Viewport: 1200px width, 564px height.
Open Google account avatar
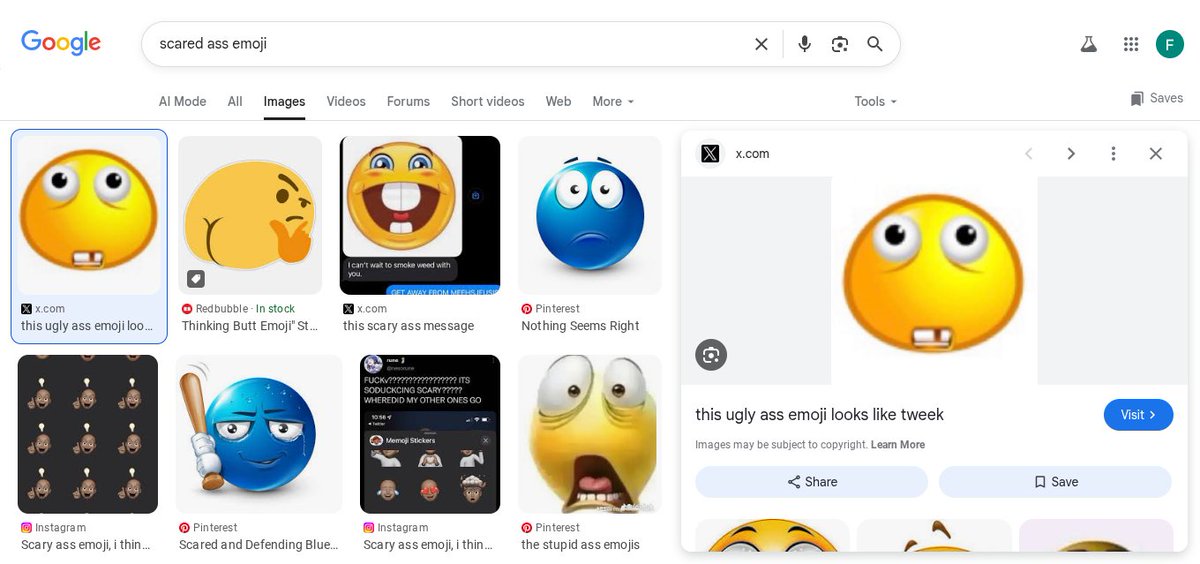coord(1170,44)
